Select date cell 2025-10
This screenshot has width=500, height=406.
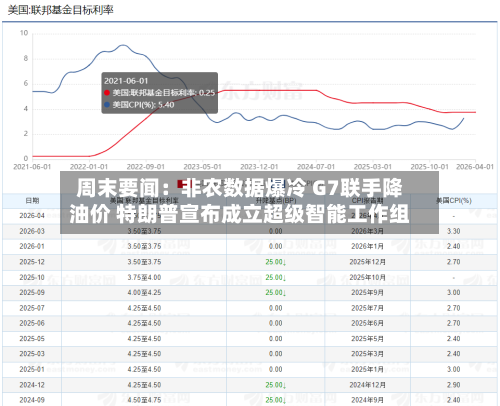pos(32,277)
